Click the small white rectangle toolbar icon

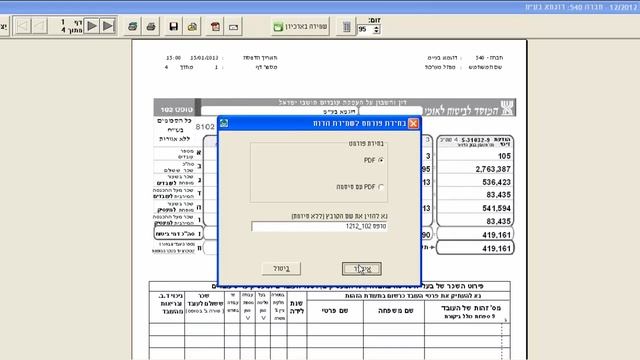233,27
